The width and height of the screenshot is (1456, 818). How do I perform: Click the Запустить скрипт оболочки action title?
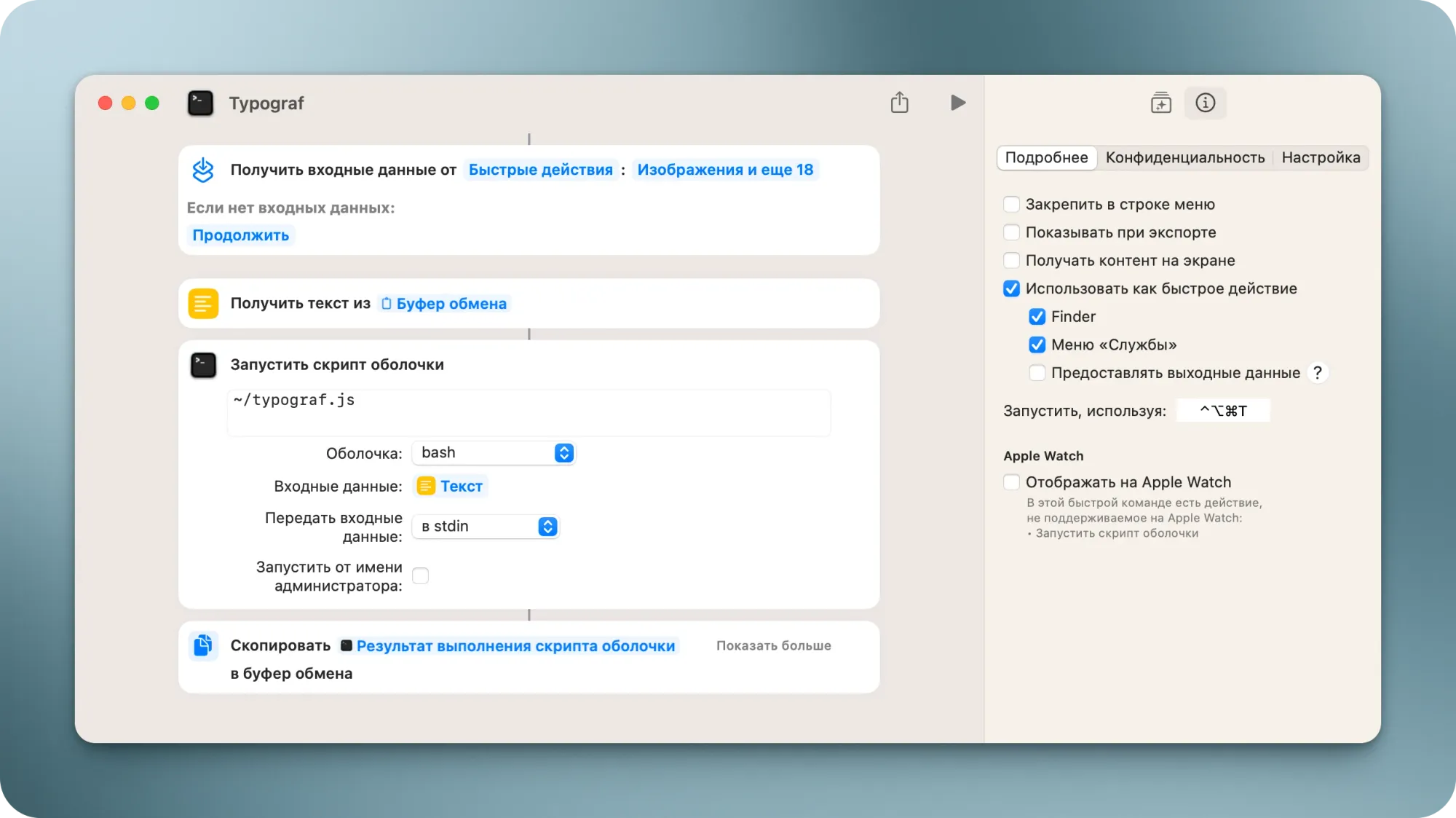point(337,365)
